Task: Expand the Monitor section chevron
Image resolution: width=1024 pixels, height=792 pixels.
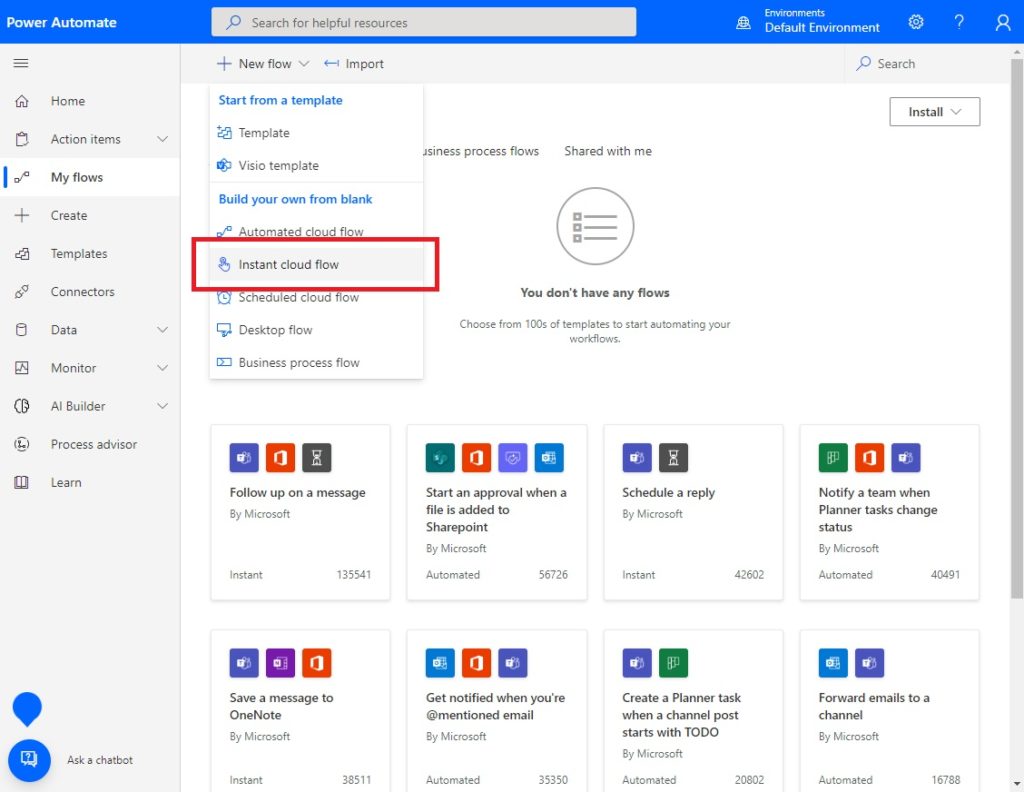Action: 163,368
